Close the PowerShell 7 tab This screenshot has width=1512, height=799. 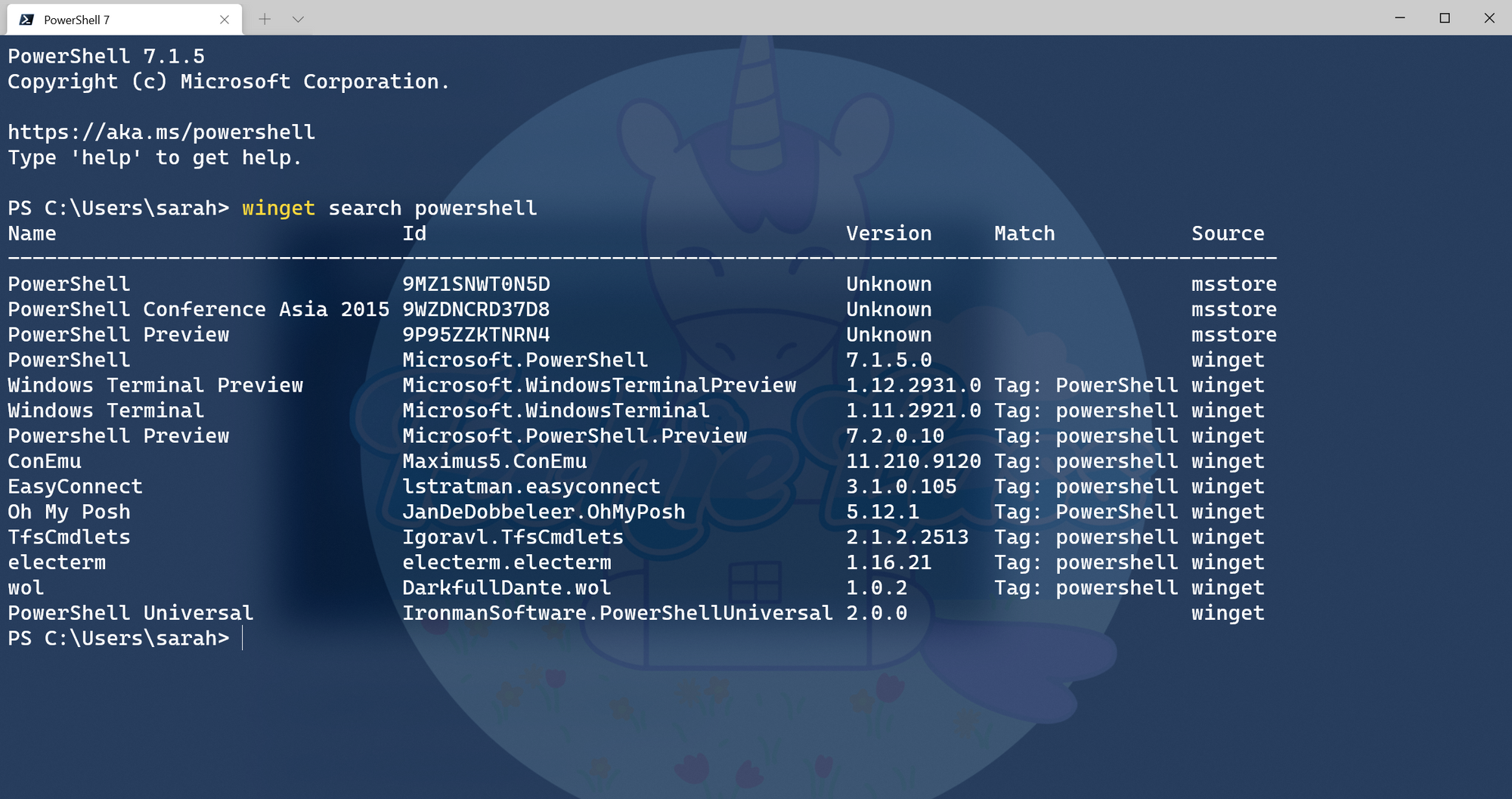pos(224,20)
